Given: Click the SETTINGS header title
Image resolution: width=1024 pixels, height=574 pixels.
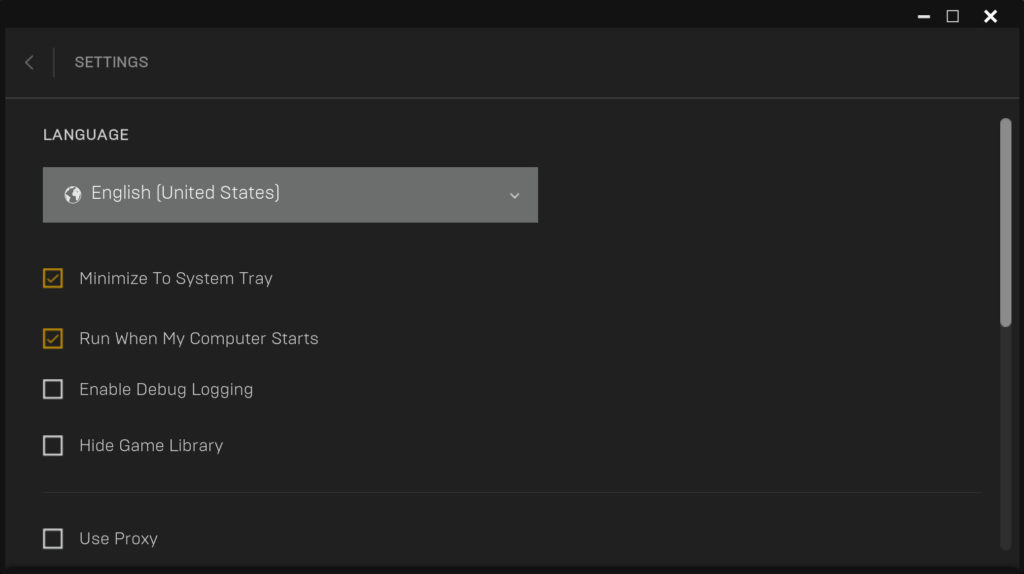Looking at the screenshot, I should 111,62.
